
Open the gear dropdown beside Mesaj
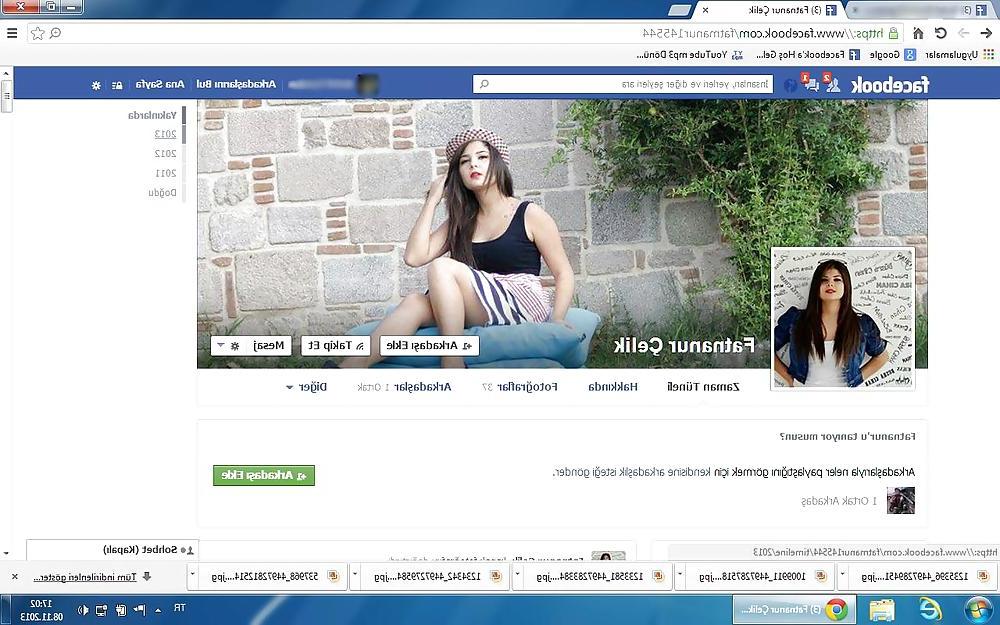228,346
